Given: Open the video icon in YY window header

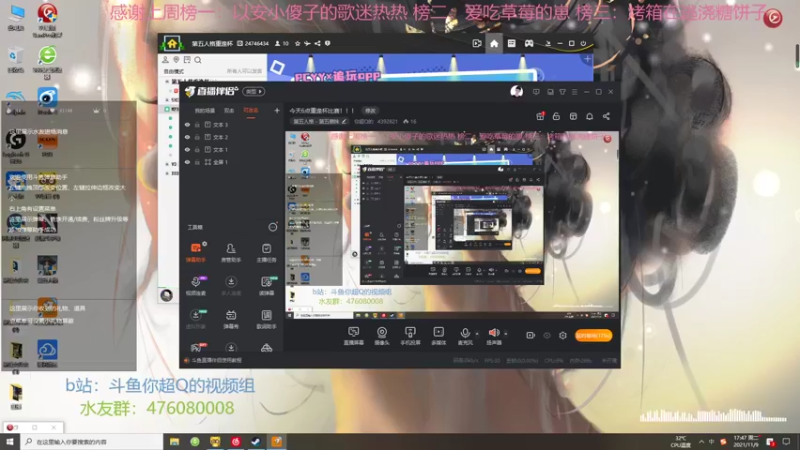Looking at the screenshot, I should click(477, 43).
